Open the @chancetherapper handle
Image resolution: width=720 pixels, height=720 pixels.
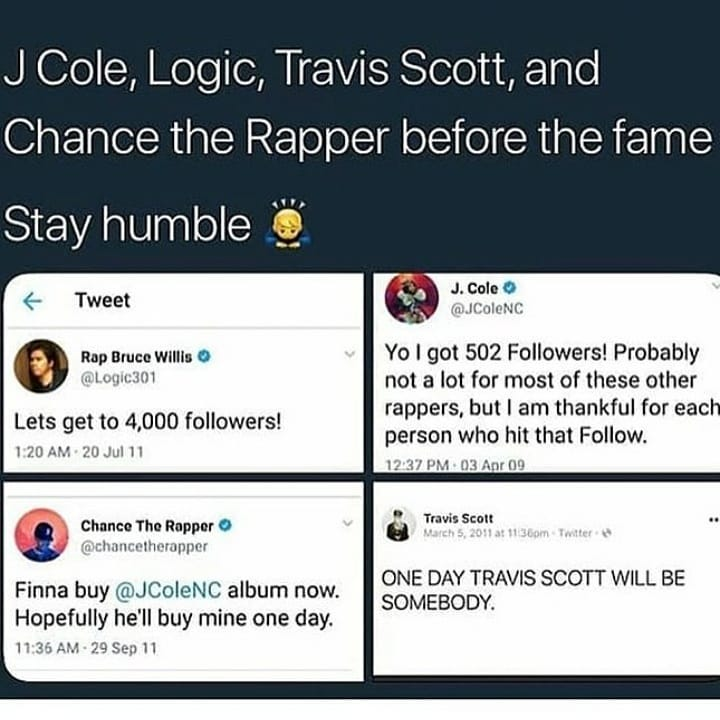(x=144, y=546)
